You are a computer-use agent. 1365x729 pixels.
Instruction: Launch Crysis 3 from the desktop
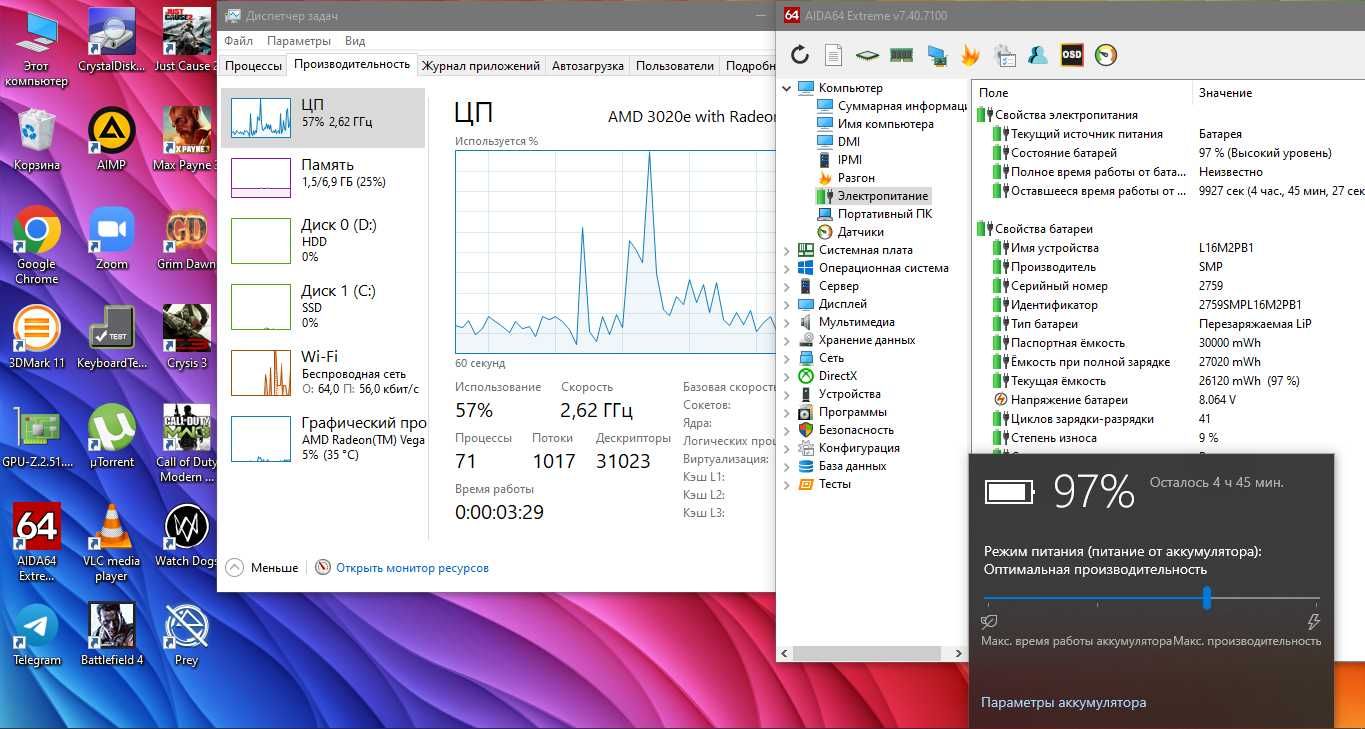tap(187, 337)
